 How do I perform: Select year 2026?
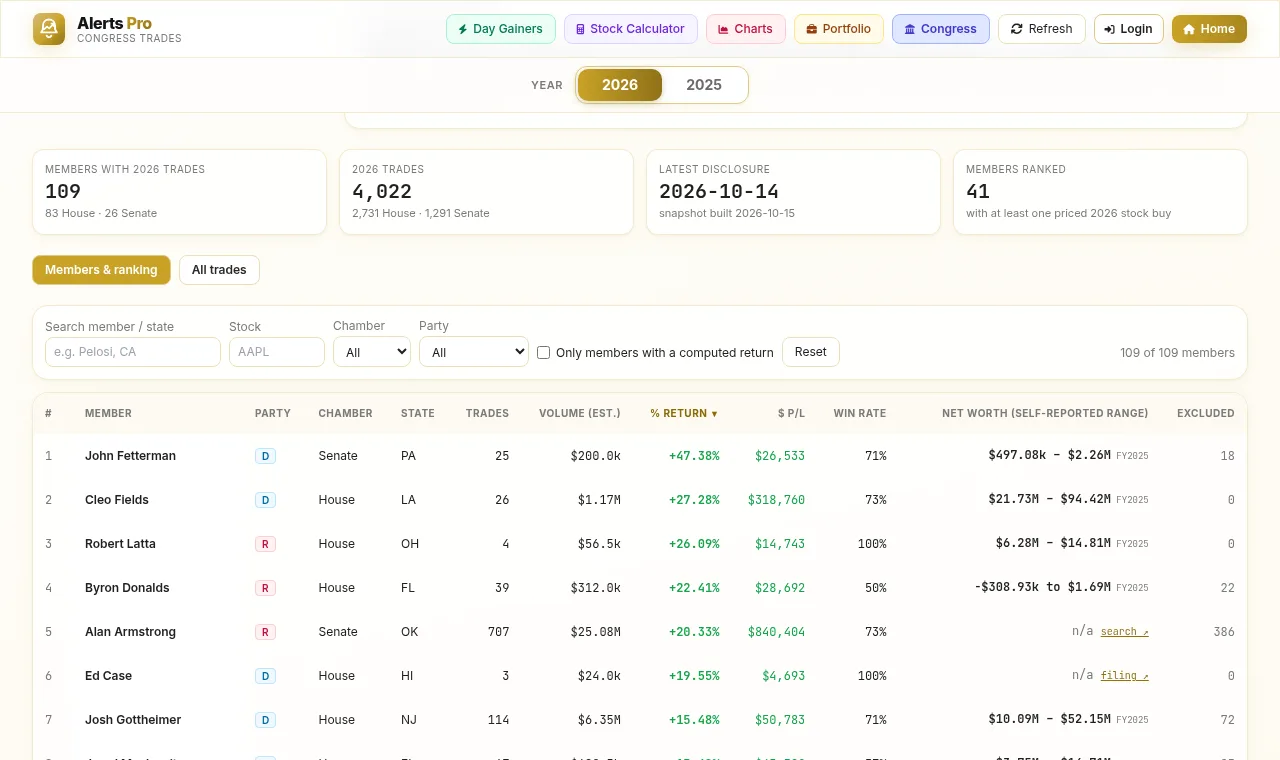click(x=620, y=85)
